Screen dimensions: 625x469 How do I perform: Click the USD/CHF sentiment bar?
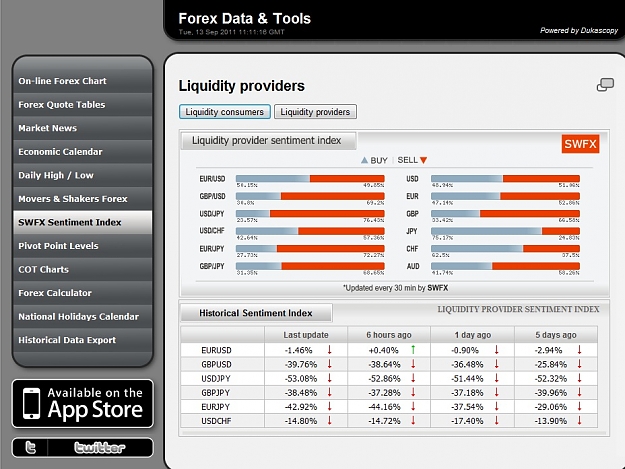pos(310,231)
